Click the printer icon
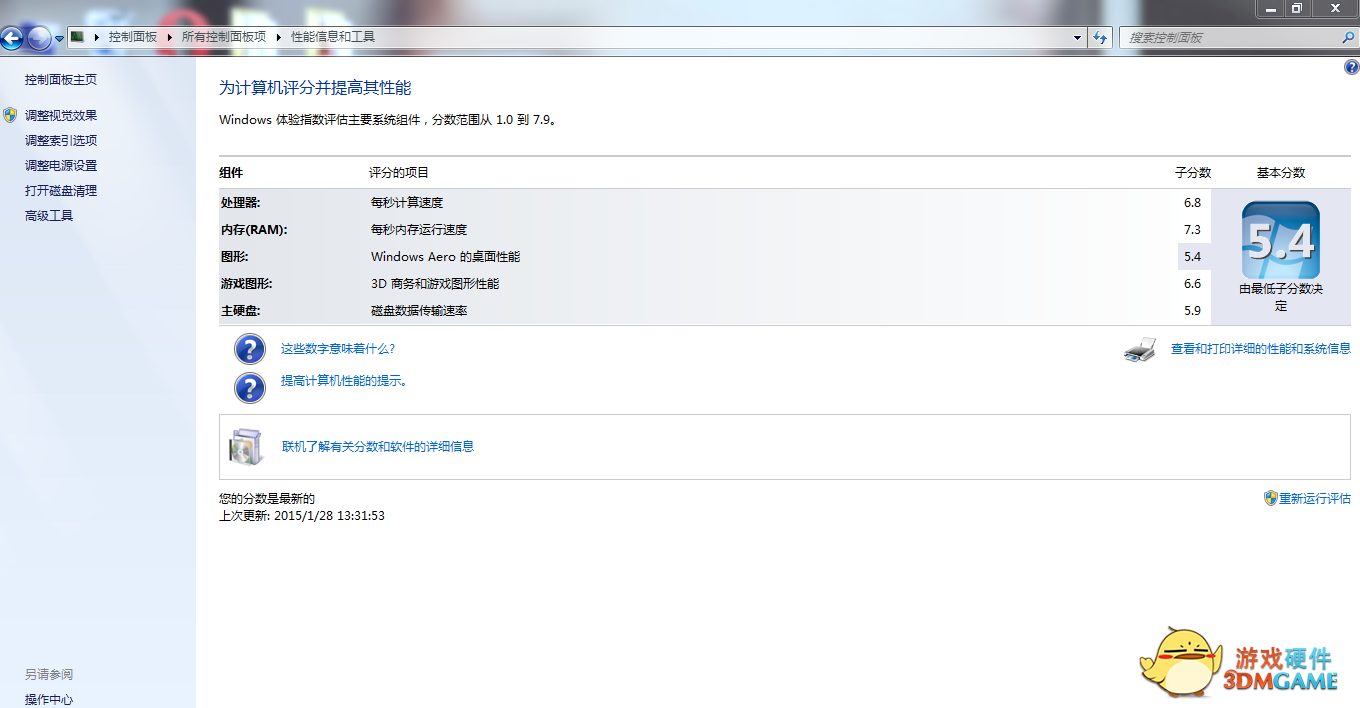Image resolution: width=1360 pixels, height=708 pixels. click(x=1140, y=349)
